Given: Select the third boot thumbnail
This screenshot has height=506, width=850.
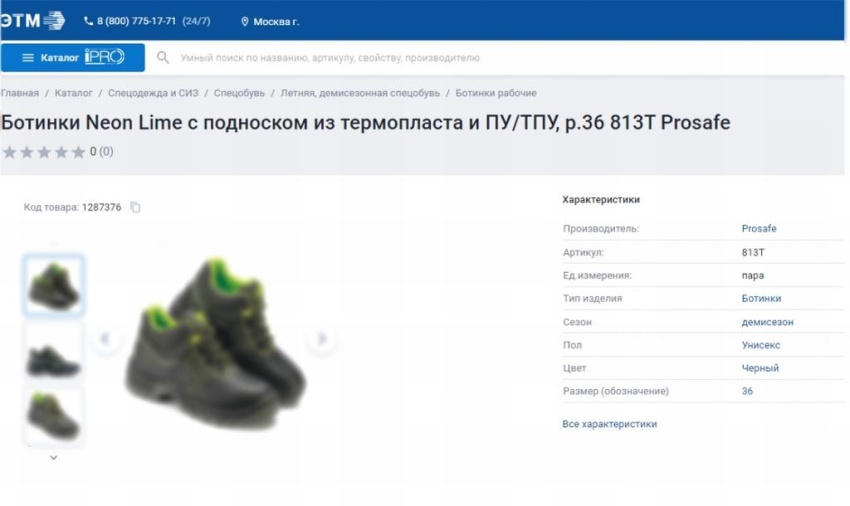Looking at the screenshot, I should tap(54, 417).
